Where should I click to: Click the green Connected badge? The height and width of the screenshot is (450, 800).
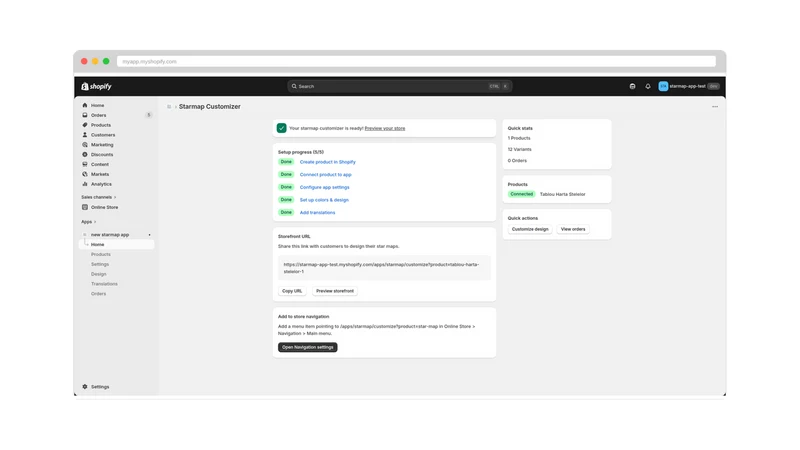click(521, 194)
